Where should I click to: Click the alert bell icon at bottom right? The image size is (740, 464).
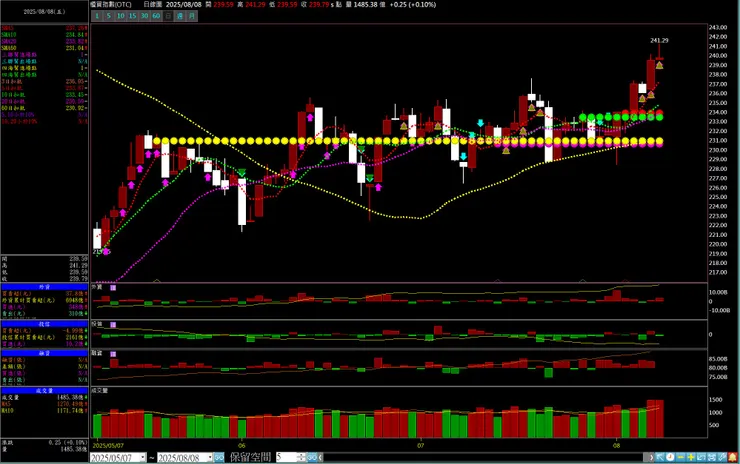pos(732,457)
